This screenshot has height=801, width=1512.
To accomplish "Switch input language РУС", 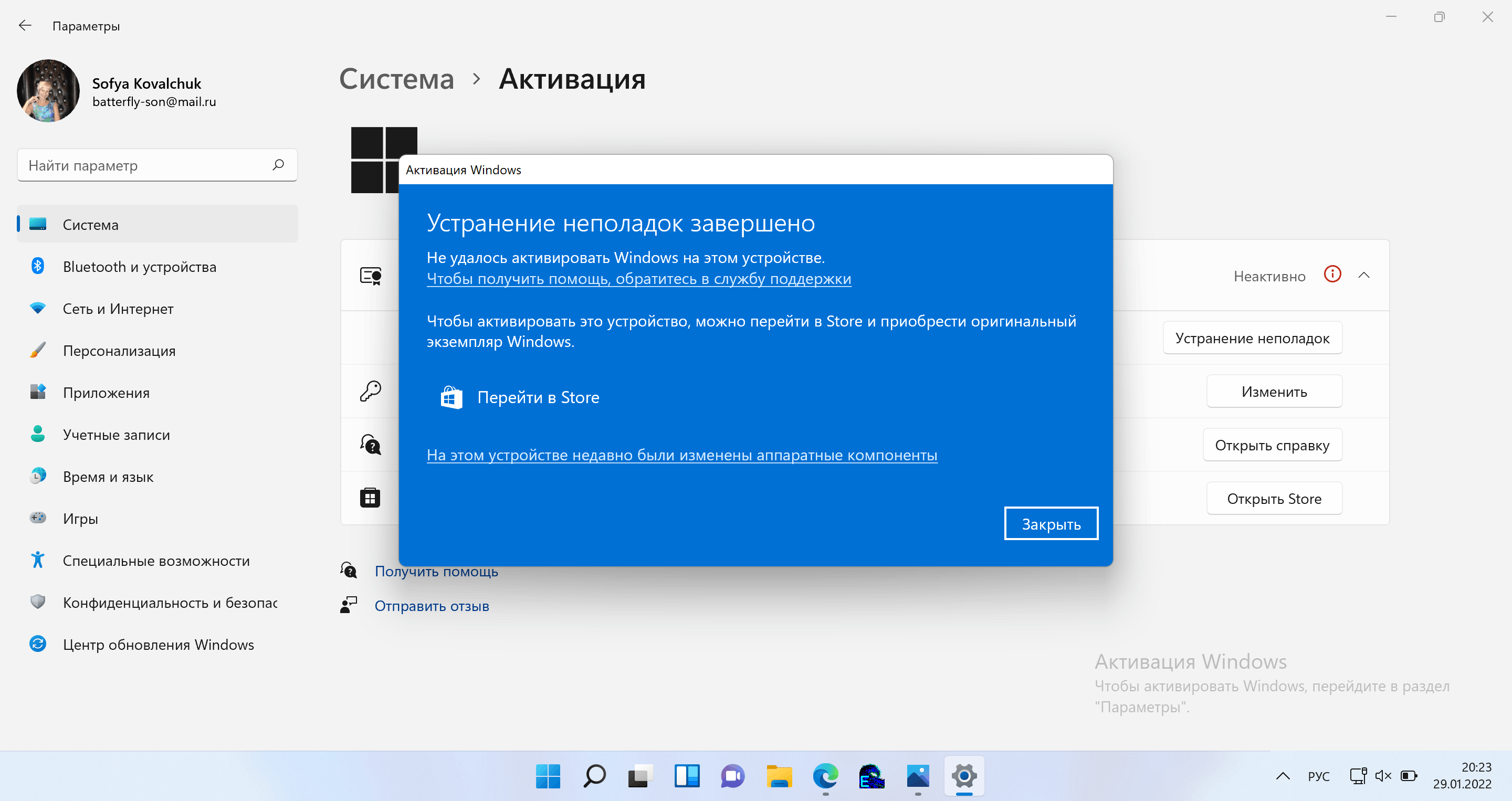I will tap(1318, 776).
